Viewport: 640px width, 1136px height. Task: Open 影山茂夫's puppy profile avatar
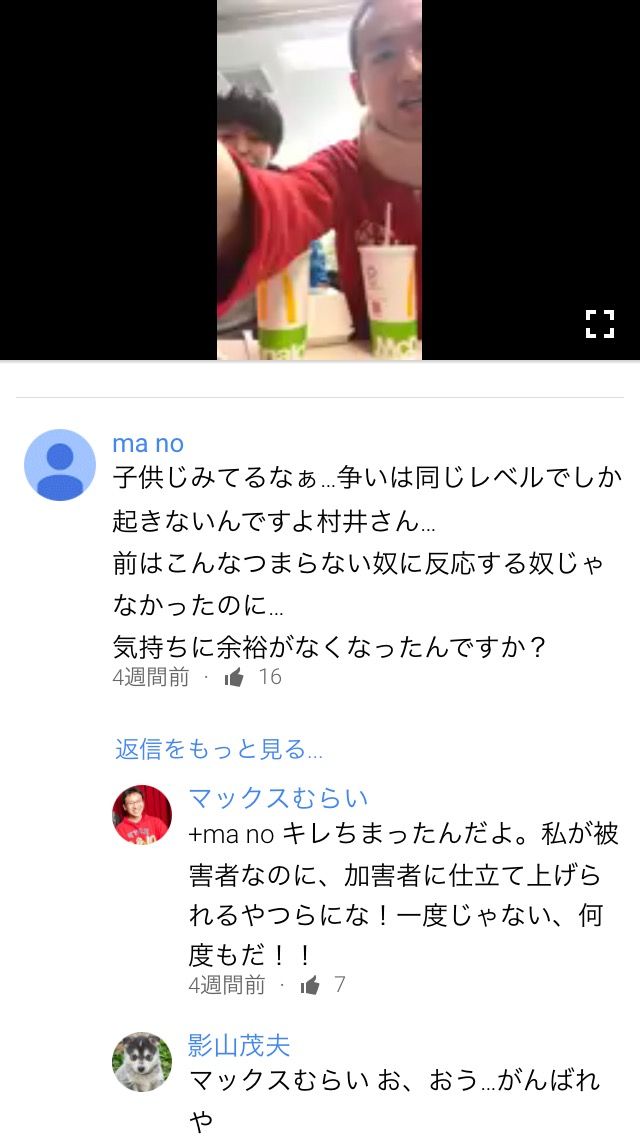click(142, 1062)
